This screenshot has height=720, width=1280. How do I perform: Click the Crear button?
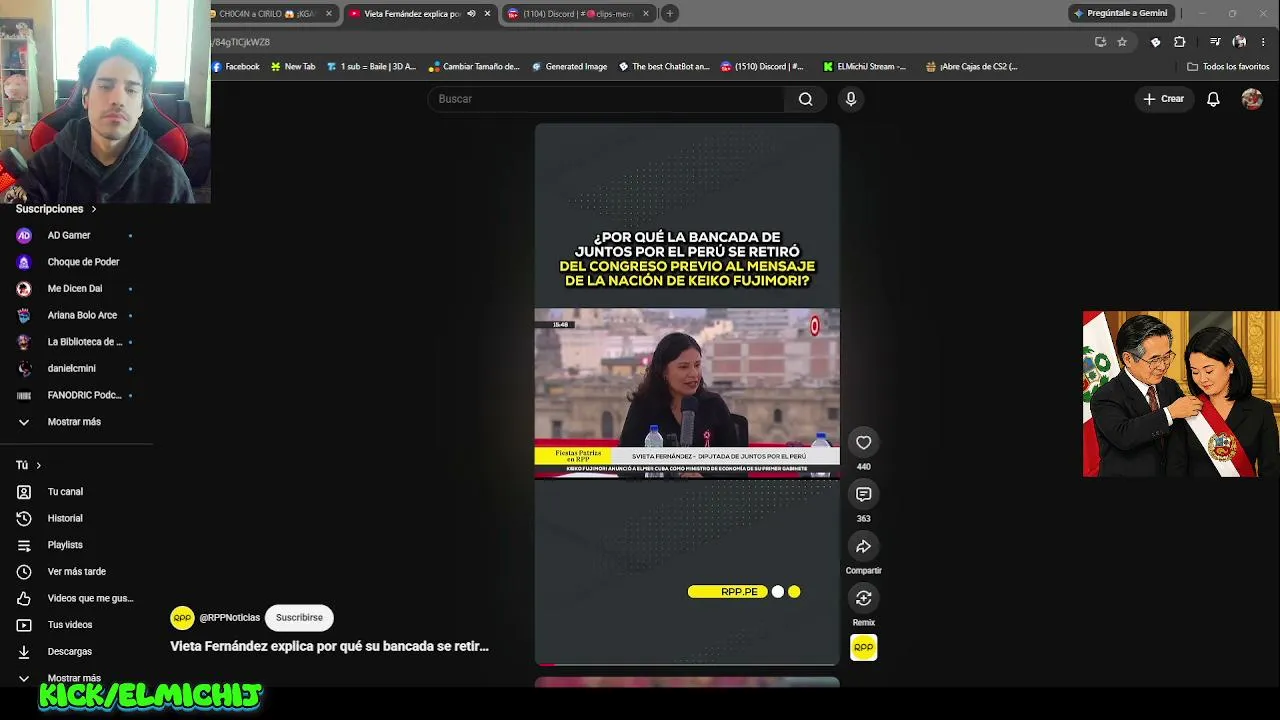click(x=1164, y=99)
